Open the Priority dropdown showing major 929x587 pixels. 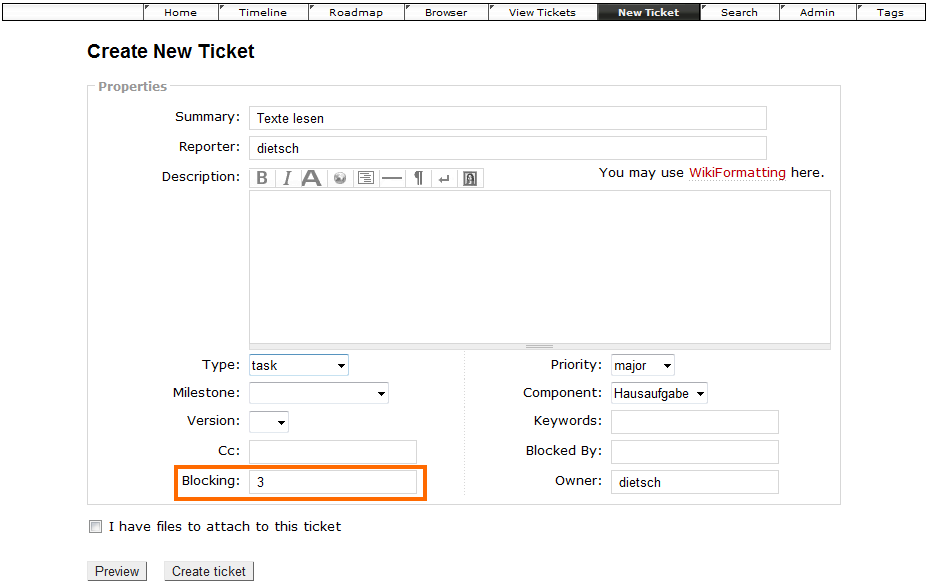pyautogui.click(x=642, y=365)
